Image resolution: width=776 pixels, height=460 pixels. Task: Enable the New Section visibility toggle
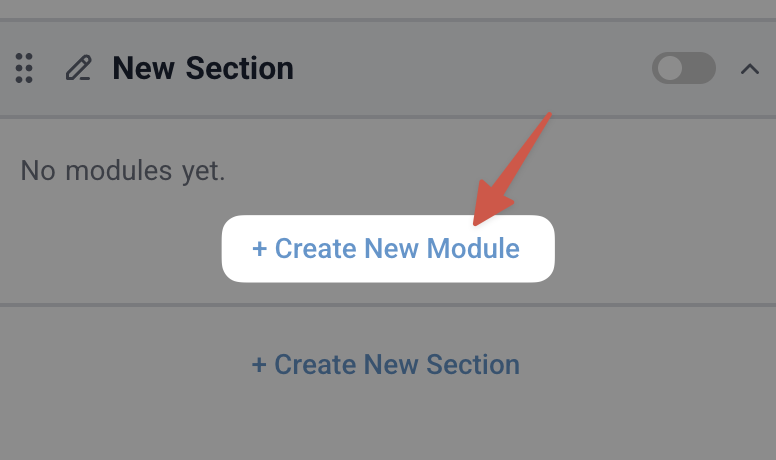coord(684,68)
